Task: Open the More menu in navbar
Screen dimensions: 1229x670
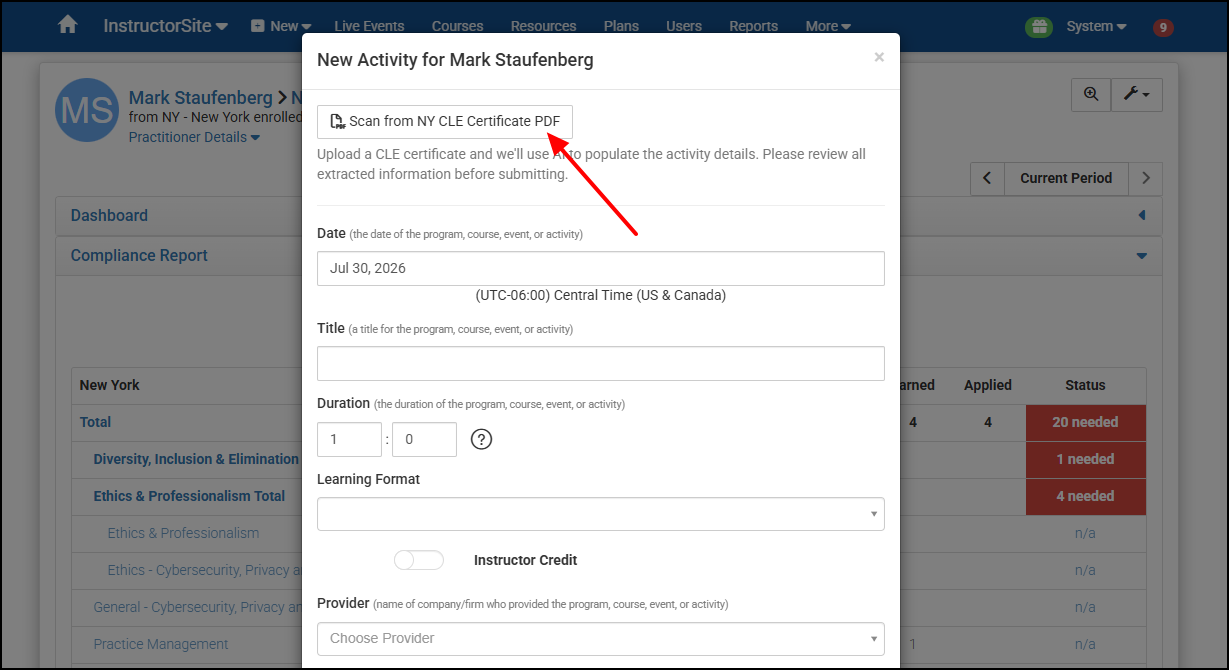Action: coord(828,26)
